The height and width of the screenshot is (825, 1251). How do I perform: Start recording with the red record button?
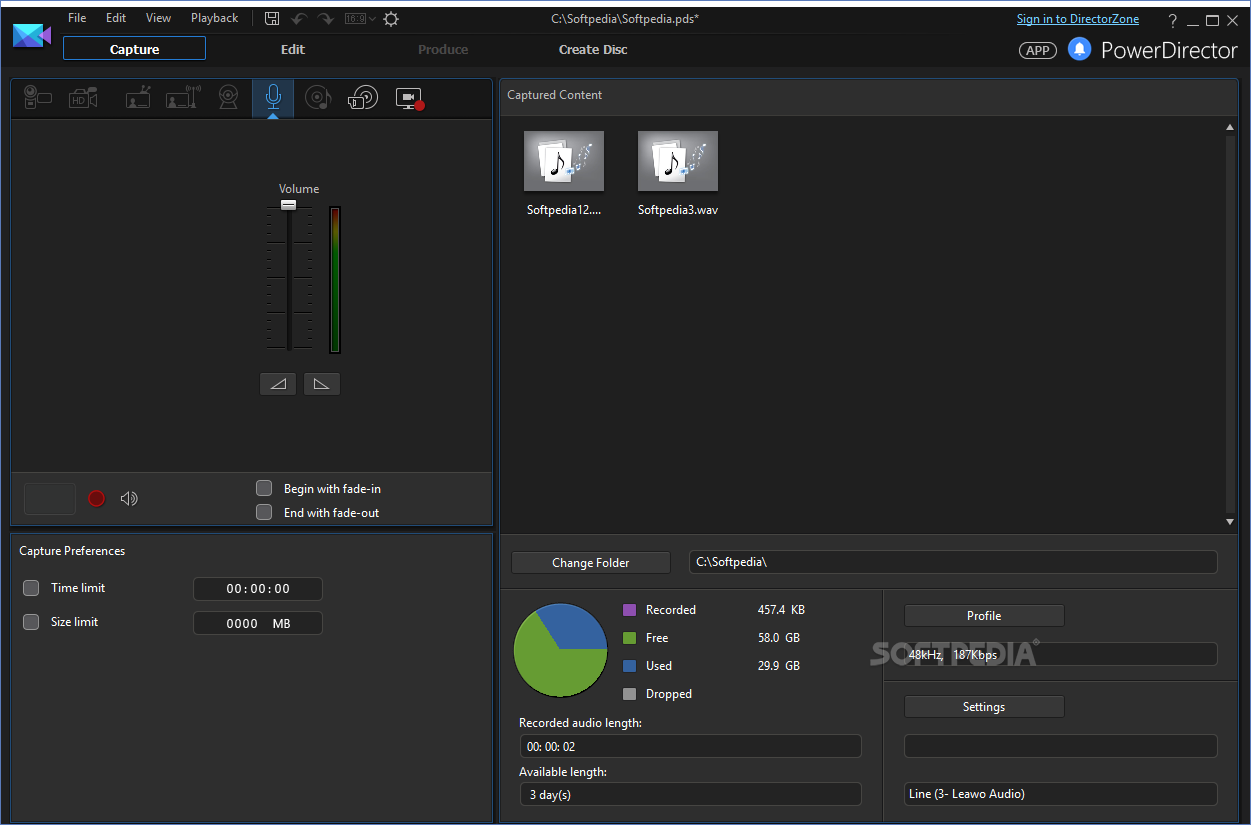[x=96, y=498]
